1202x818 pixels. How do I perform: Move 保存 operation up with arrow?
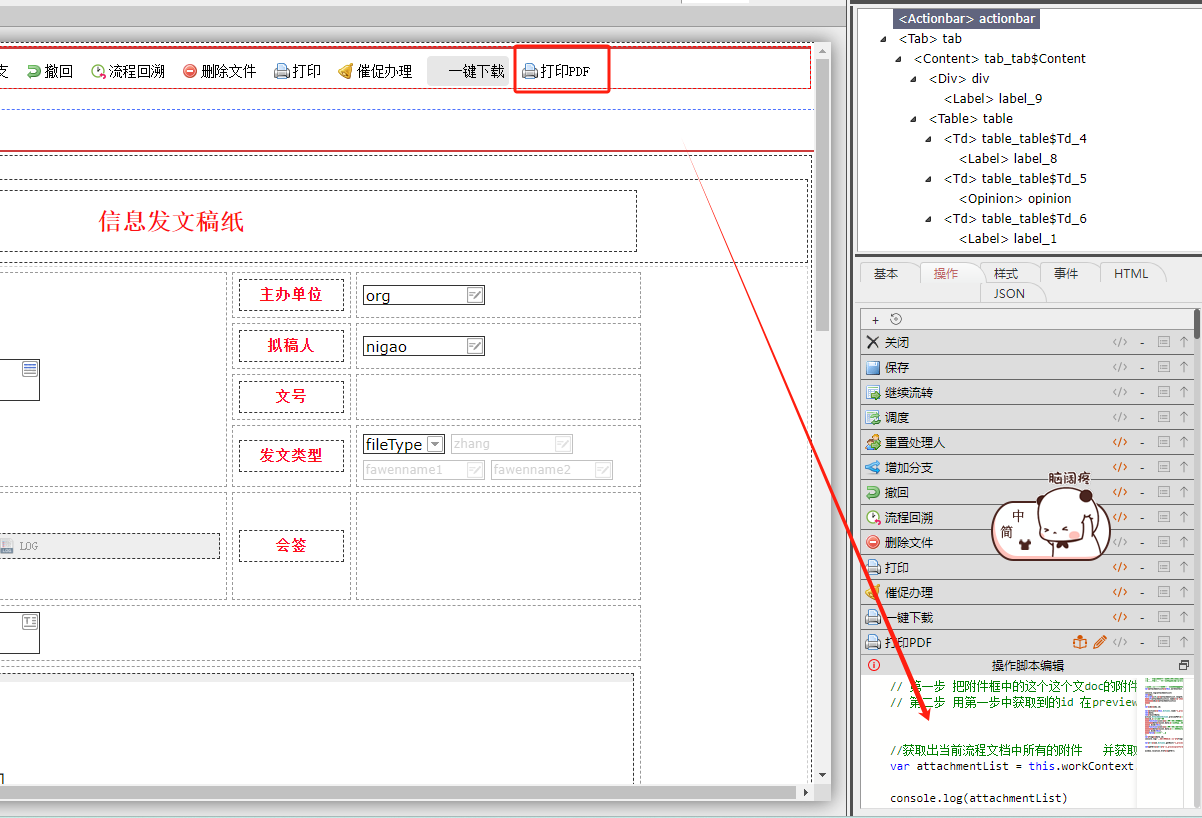tap(1184, 367)
